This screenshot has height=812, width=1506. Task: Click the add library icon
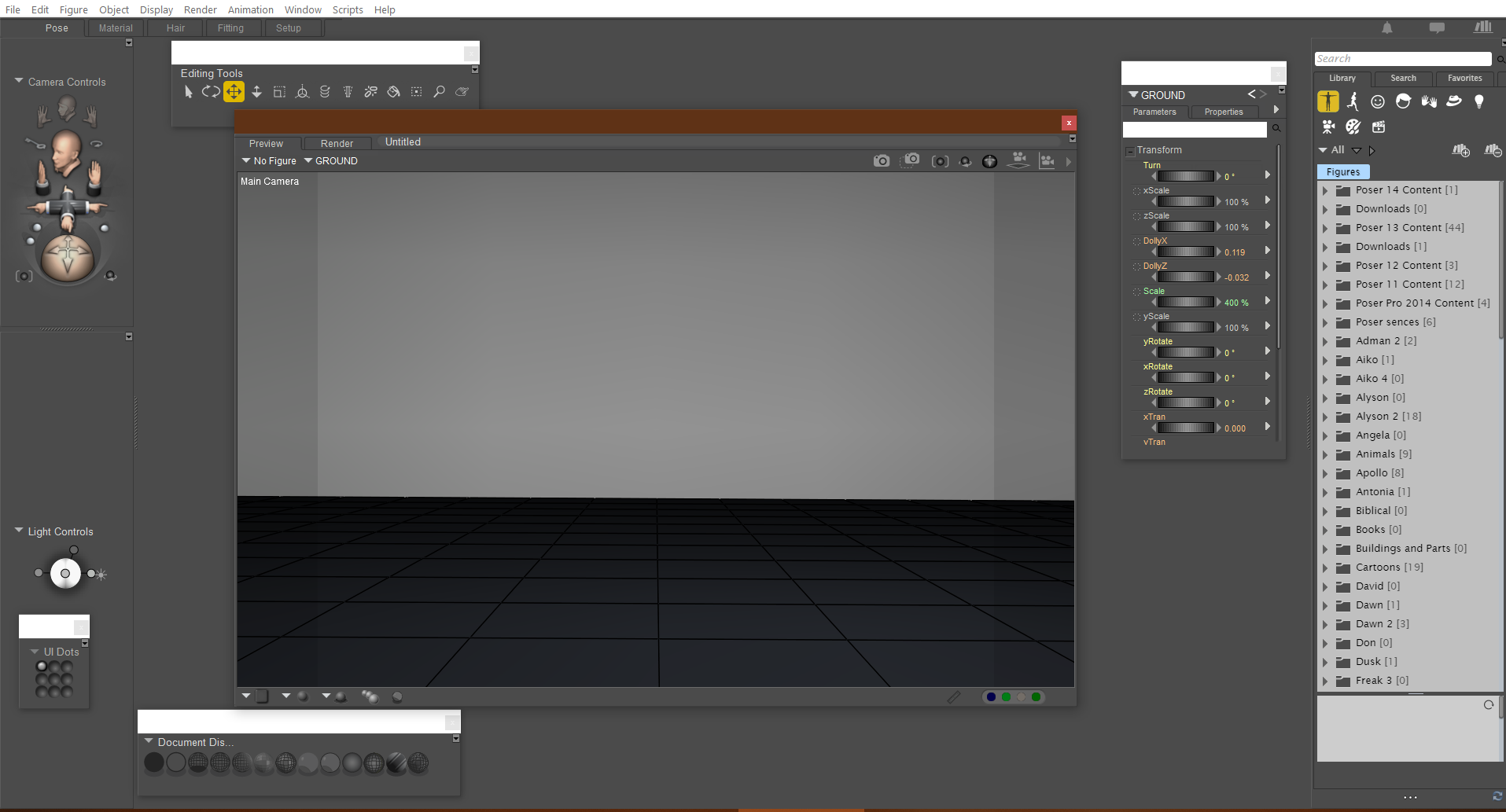(x=1461, y=150)
